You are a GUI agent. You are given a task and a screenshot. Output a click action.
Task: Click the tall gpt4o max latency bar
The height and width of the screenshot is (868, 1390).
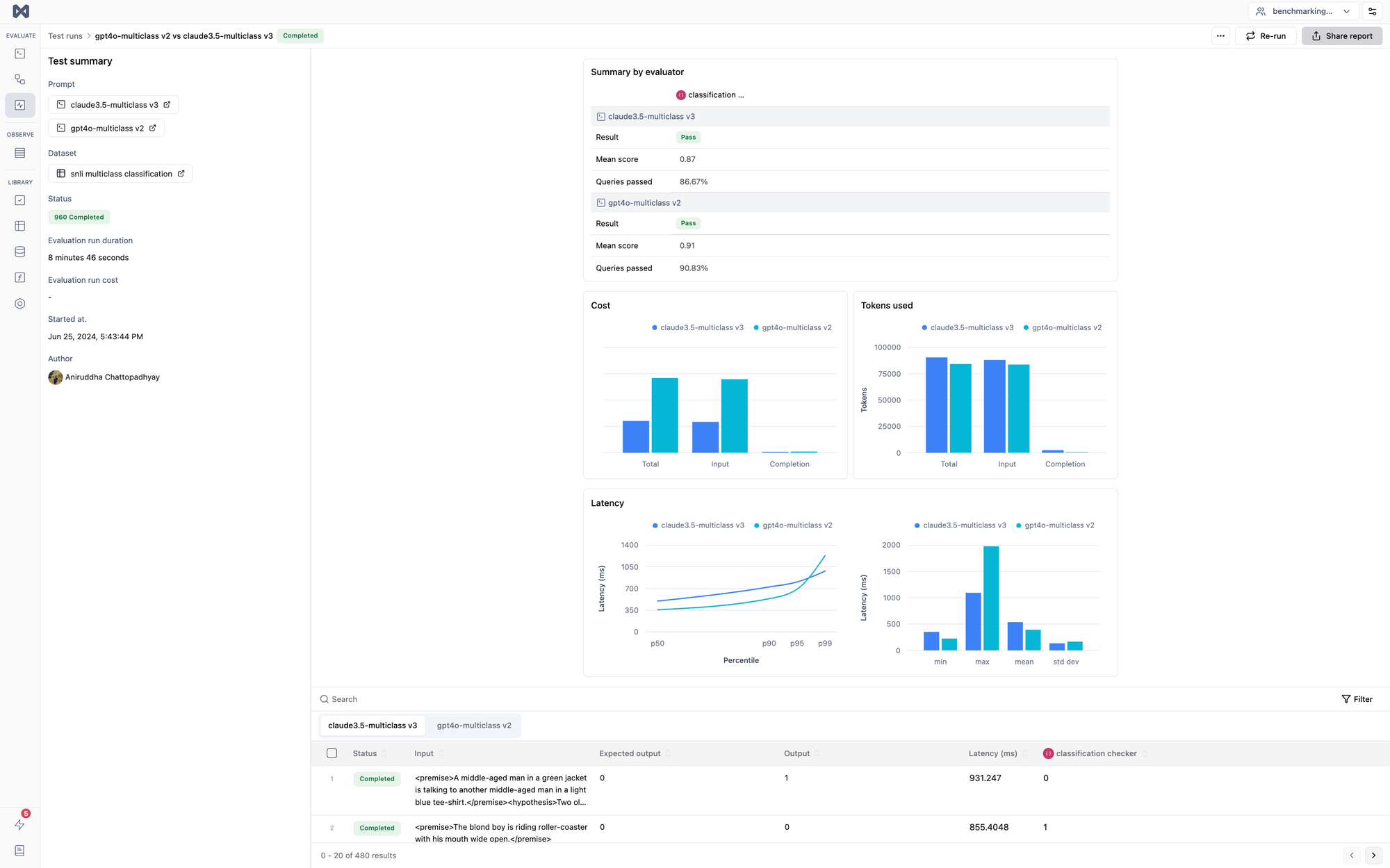[991, 598]
